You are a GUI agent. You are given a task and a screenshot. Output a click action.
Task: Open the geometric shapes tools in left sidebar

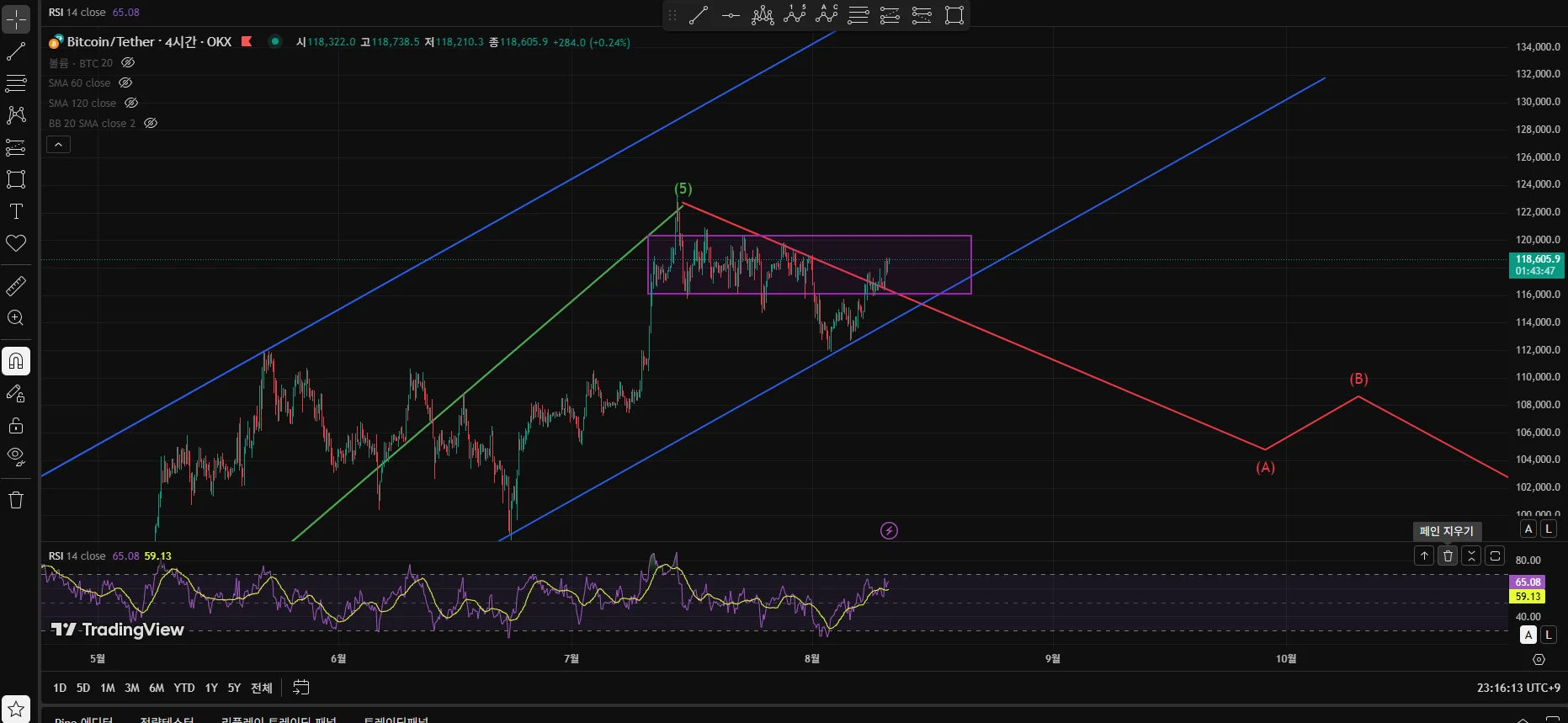coord(16,179)
